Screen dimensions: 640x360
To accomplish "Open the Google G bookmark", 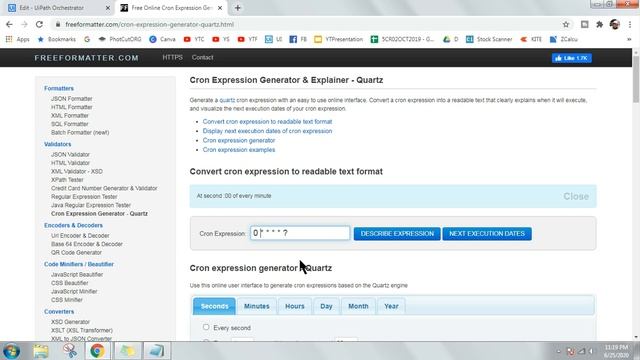I will 87,39.
